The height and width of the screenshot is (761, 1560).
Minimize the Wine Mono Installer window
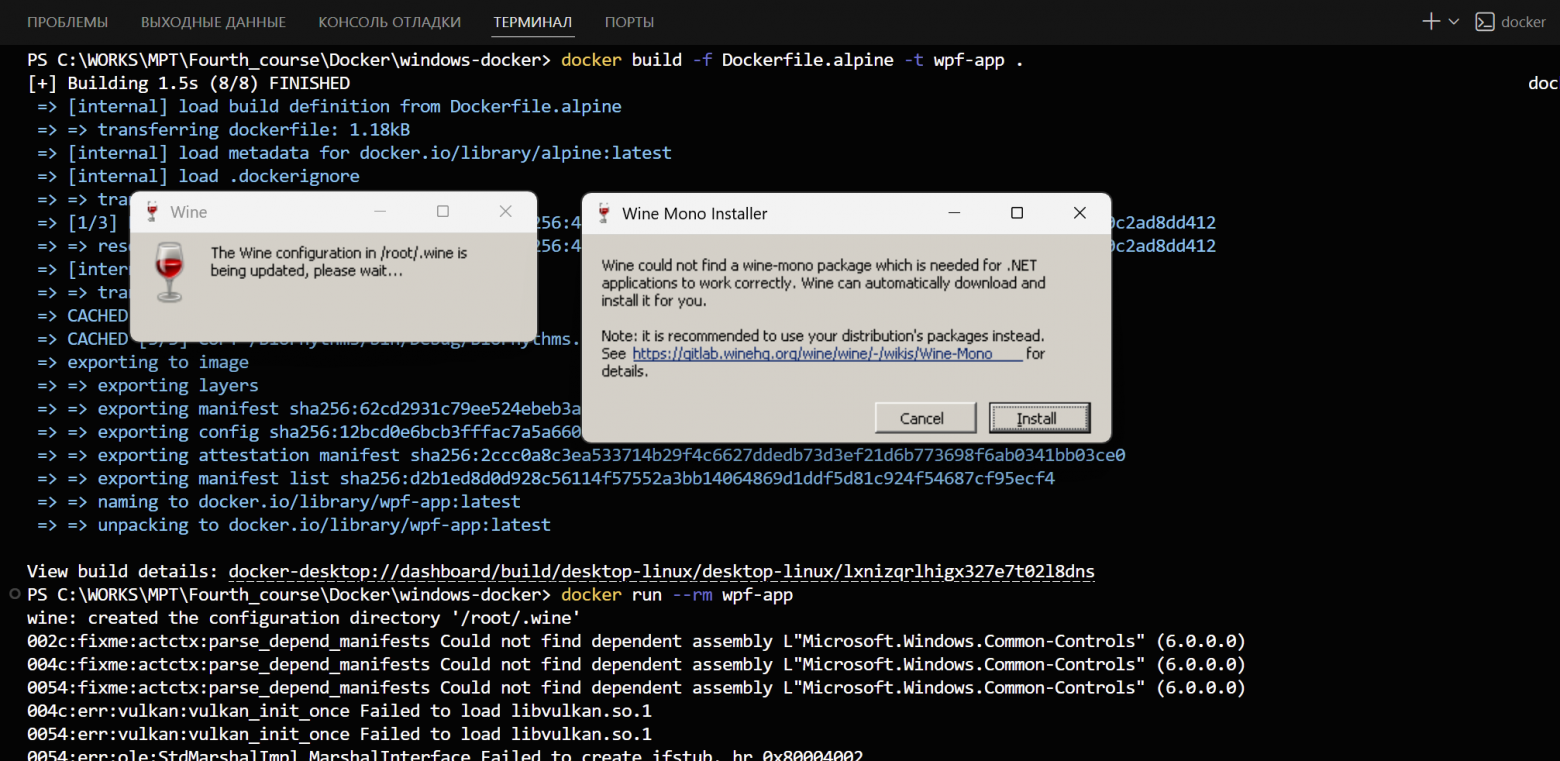pos(954,213)
